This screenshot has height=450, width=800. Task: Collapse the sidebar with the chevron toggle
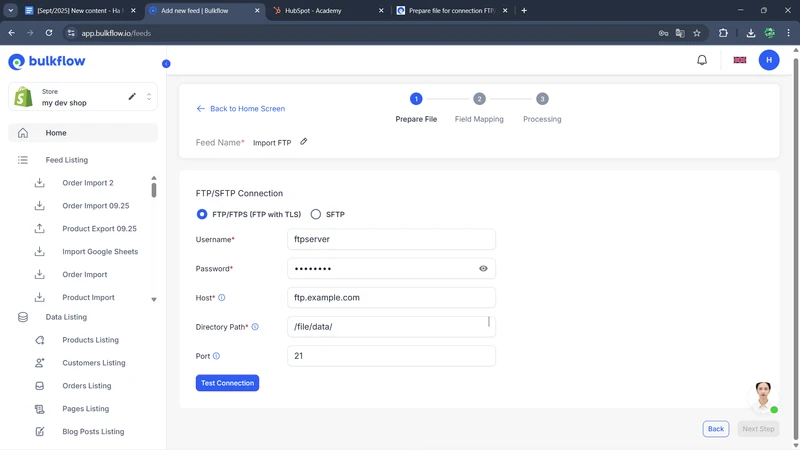point(166,64)
